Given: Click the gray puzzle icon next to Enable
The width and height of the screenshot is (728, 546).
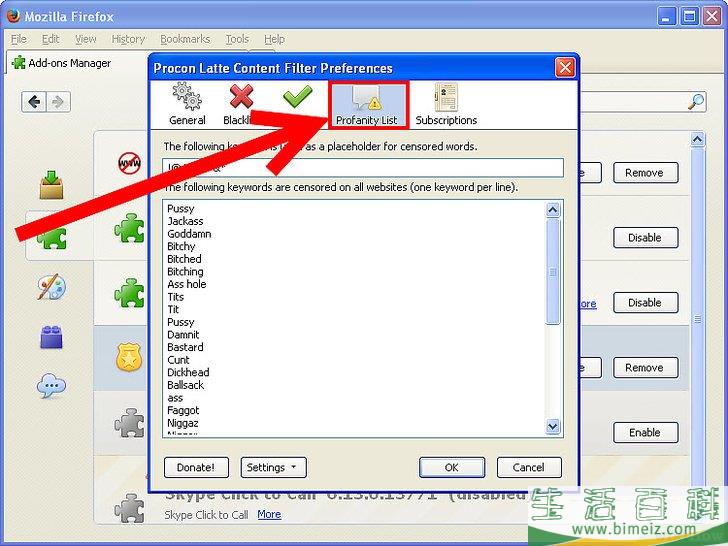Looking at the screenshot, I should coord(130,423).
